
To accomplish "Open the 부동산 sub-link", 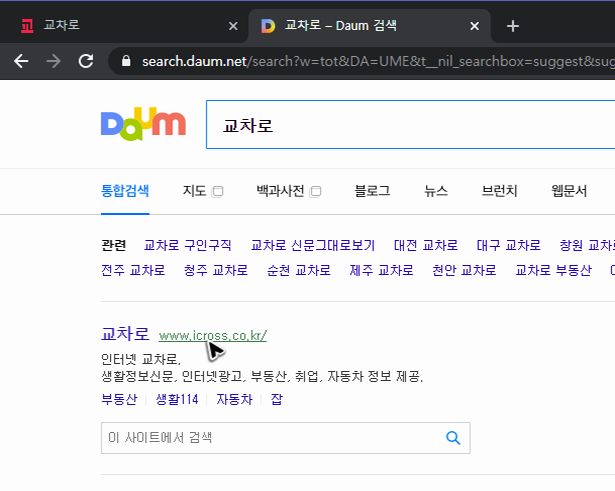I will pos(119,399).
